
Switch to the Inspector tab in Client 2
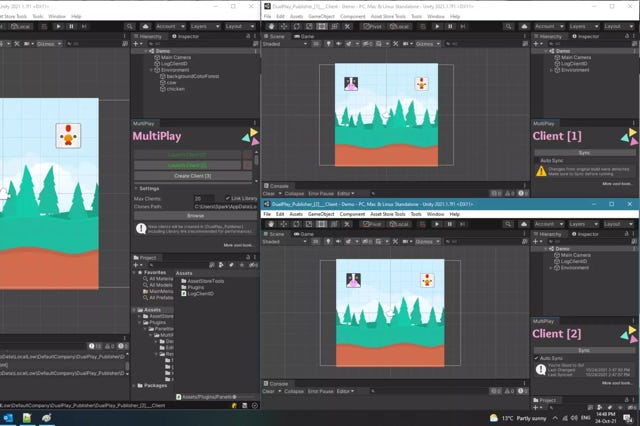pos(584,234)
